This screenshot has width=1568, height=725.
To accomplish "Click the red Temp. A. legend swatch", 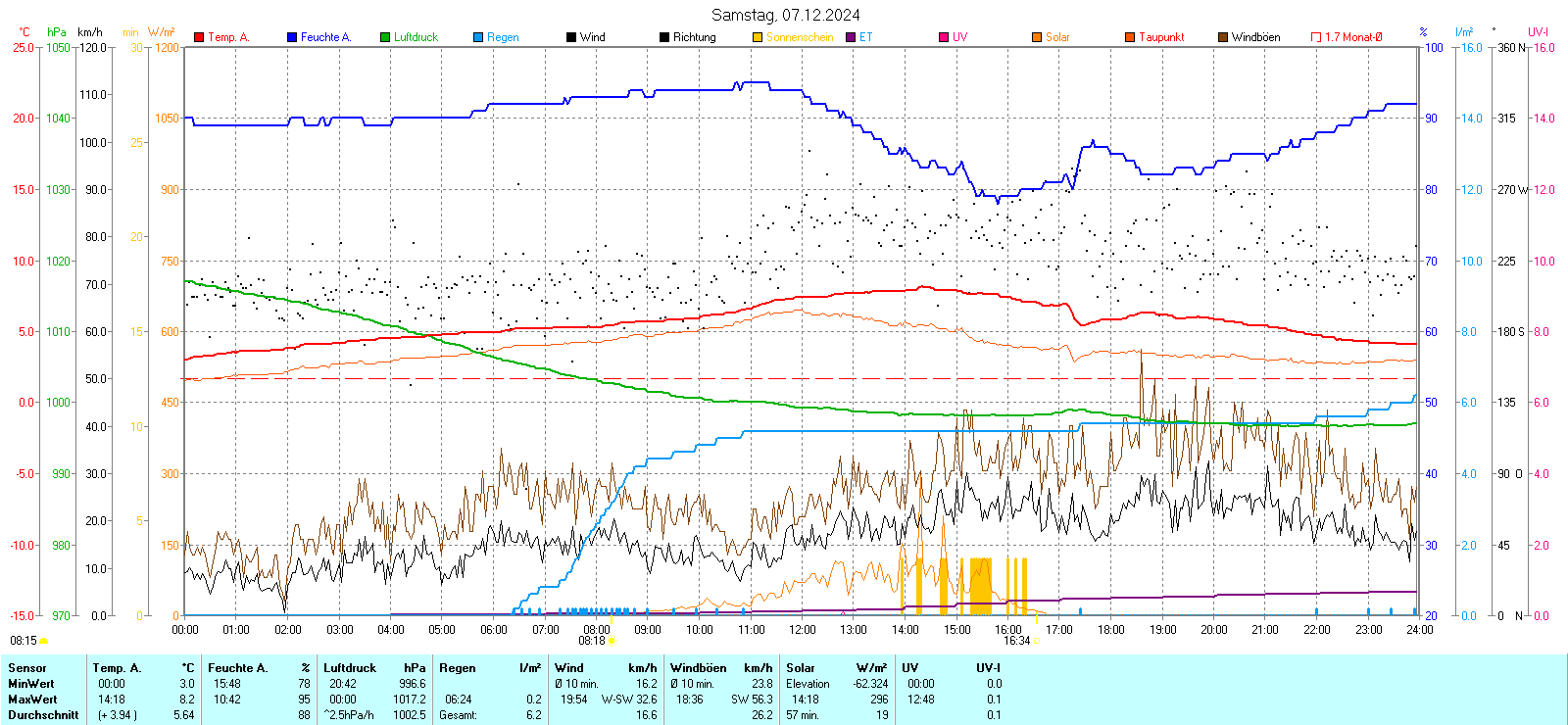I will [199, 37].
